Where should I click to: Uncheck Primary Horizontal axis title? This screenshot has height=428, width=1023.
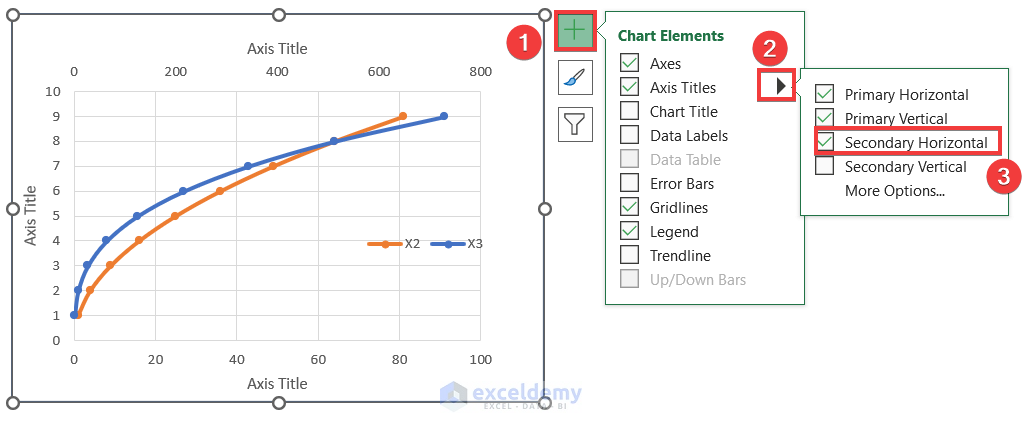pyautogui.click(x=825, y=95)
